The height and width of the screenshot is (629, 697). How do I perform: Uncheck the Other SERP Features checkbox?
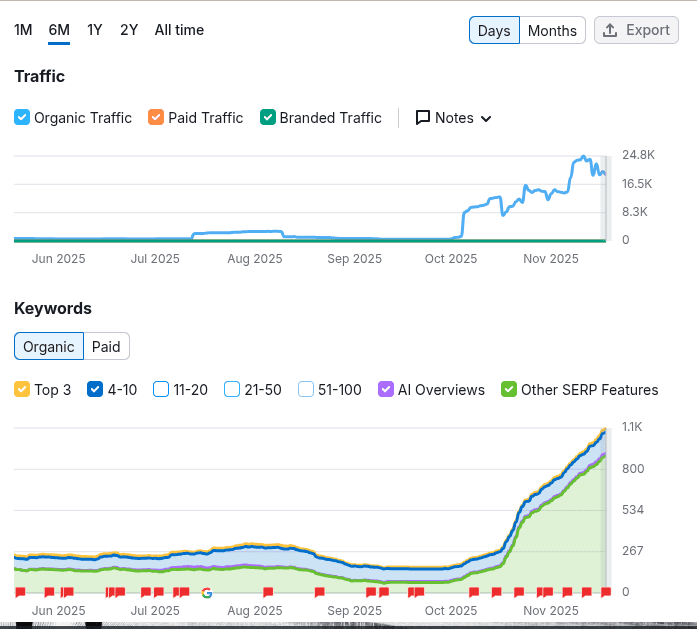pos(509,390)
